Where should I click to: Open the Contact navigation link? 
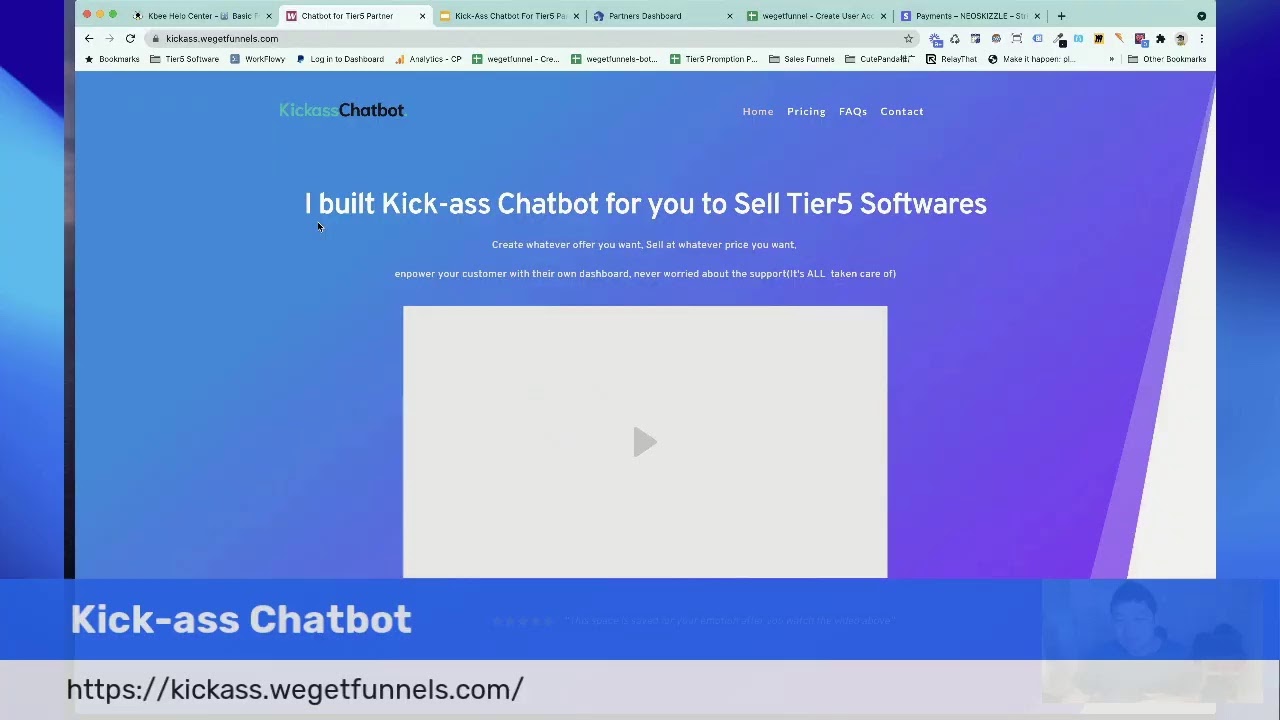[902, 111]
